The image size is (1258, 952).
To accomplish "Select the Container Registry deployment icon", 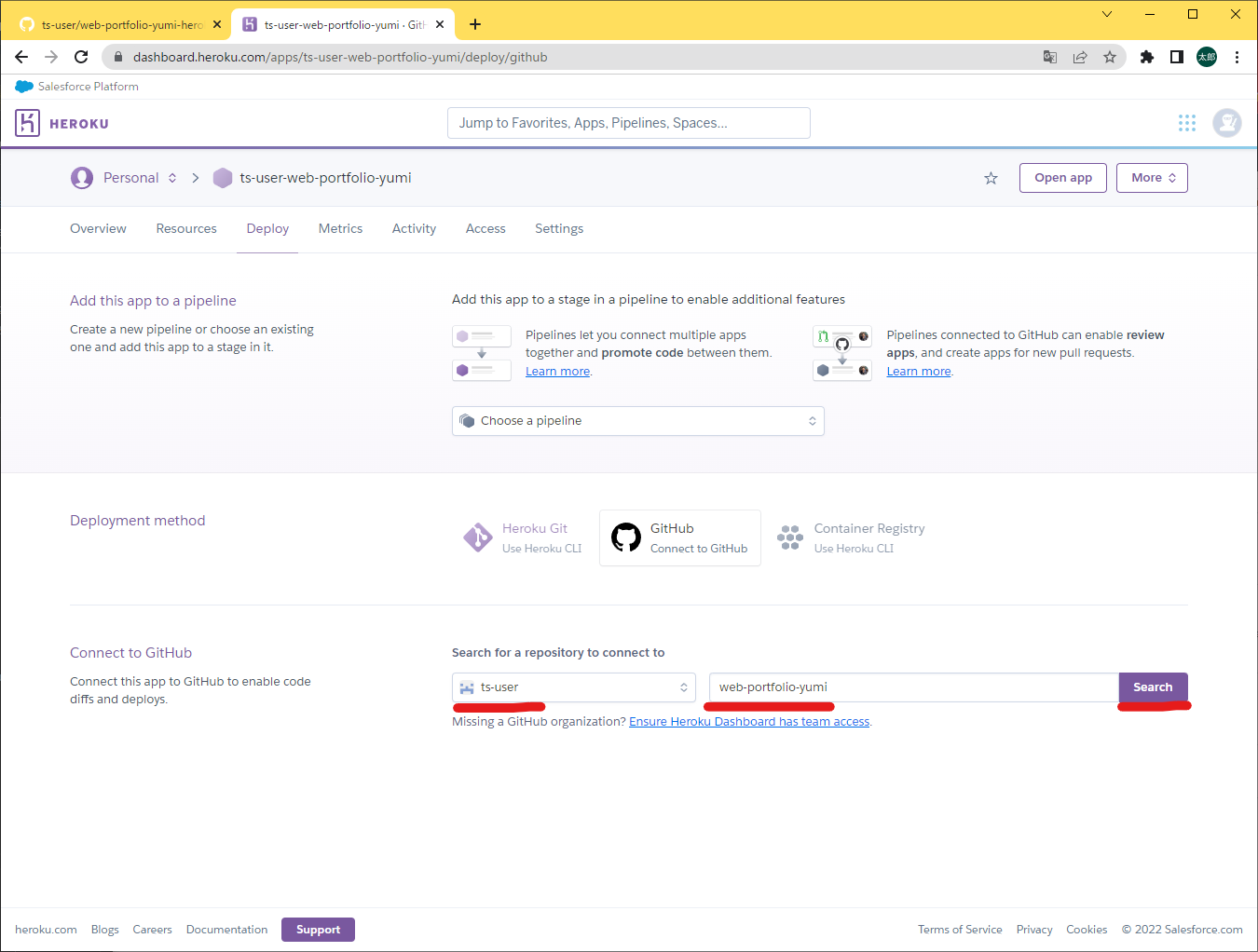I will pyautogui.click(x=790, y=537).
